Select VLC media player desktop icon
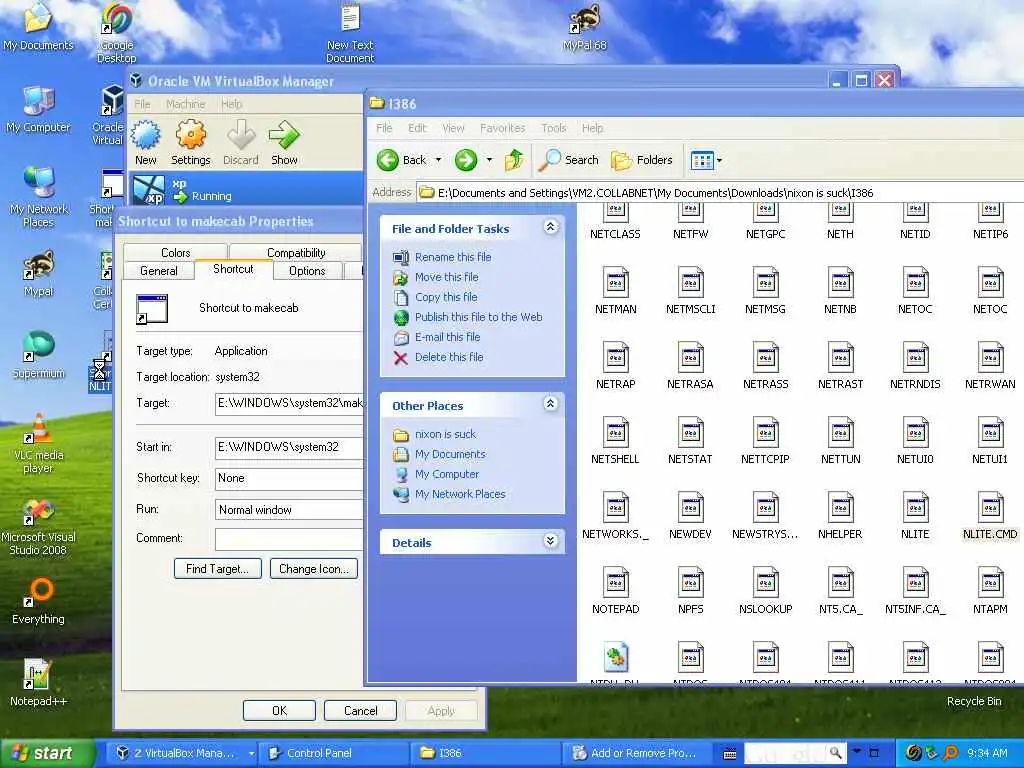The height and width of the screenshot is (768, 1024). pos(39,443)
